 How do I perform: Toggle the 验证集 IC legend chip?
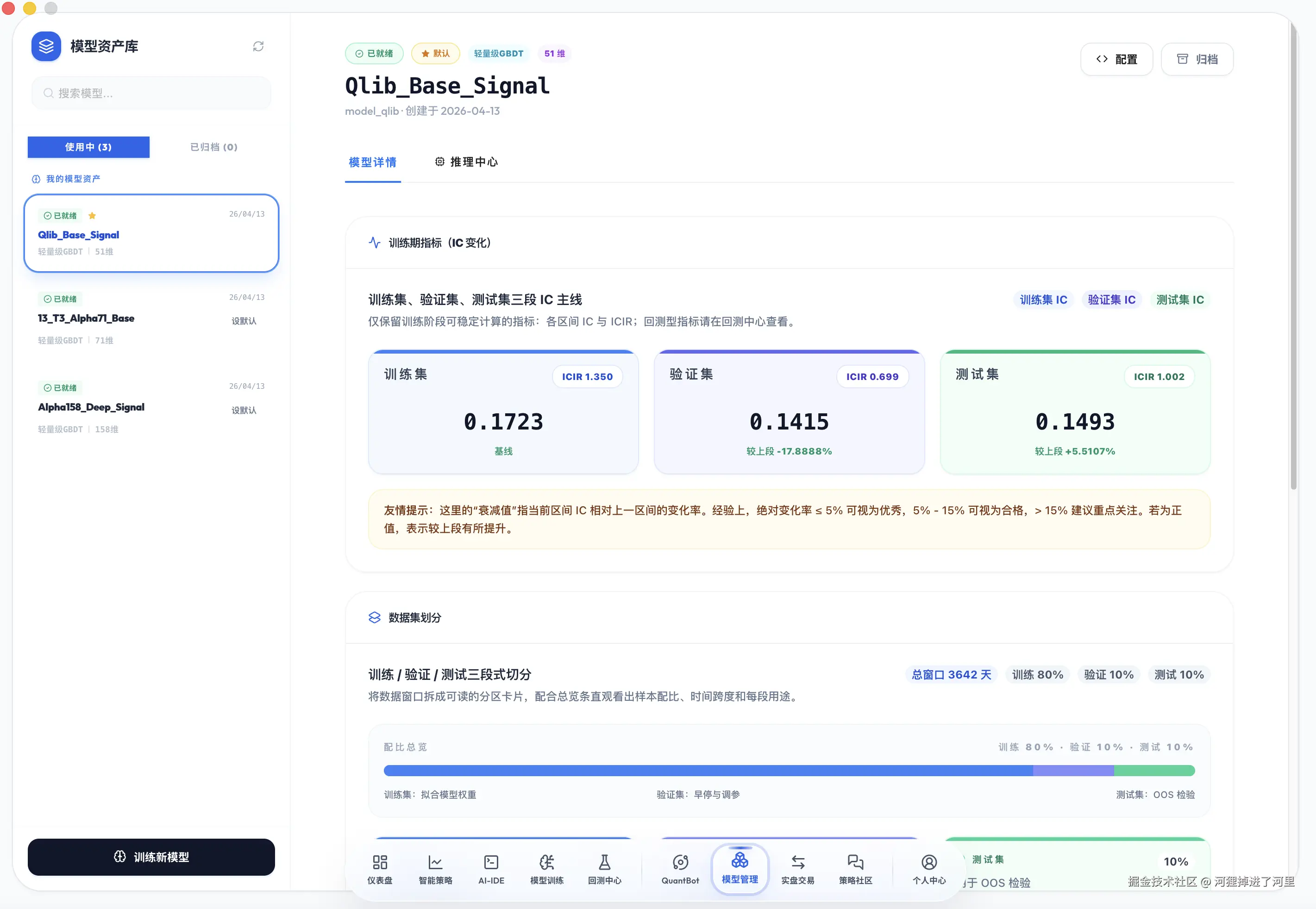tap(1111, 299)
